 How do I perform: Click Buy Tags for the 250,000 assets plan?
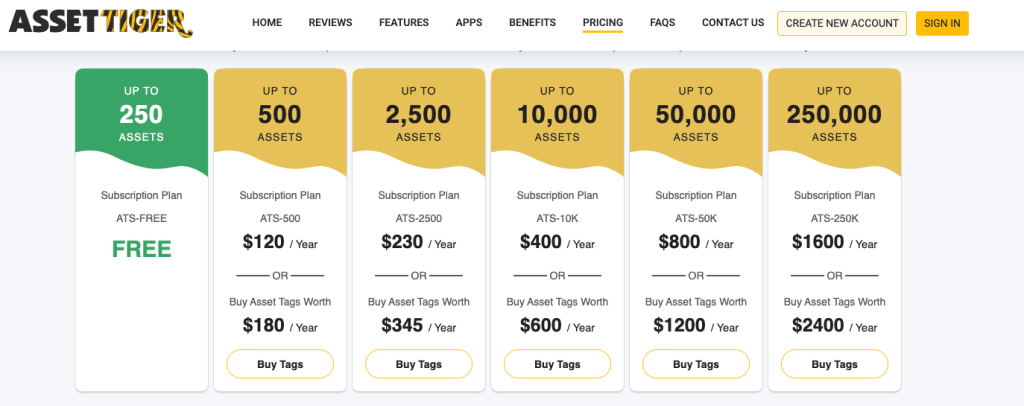point(834,364)
